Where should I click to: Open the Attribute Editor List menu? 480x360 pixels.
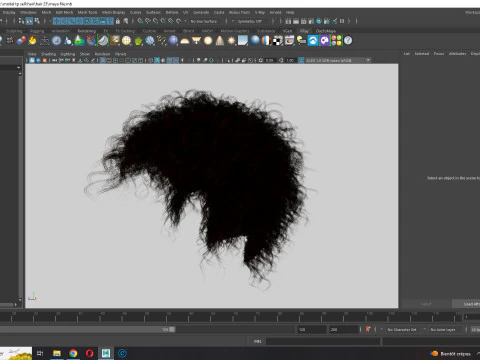pyautogui.click(x=407, y=54)
